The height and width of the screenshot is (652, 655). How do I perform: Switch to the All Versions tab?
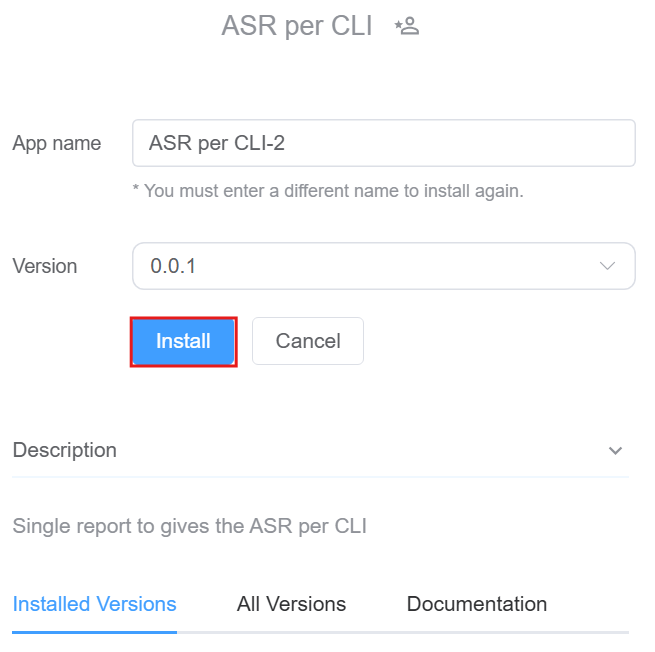coord(291,604)
